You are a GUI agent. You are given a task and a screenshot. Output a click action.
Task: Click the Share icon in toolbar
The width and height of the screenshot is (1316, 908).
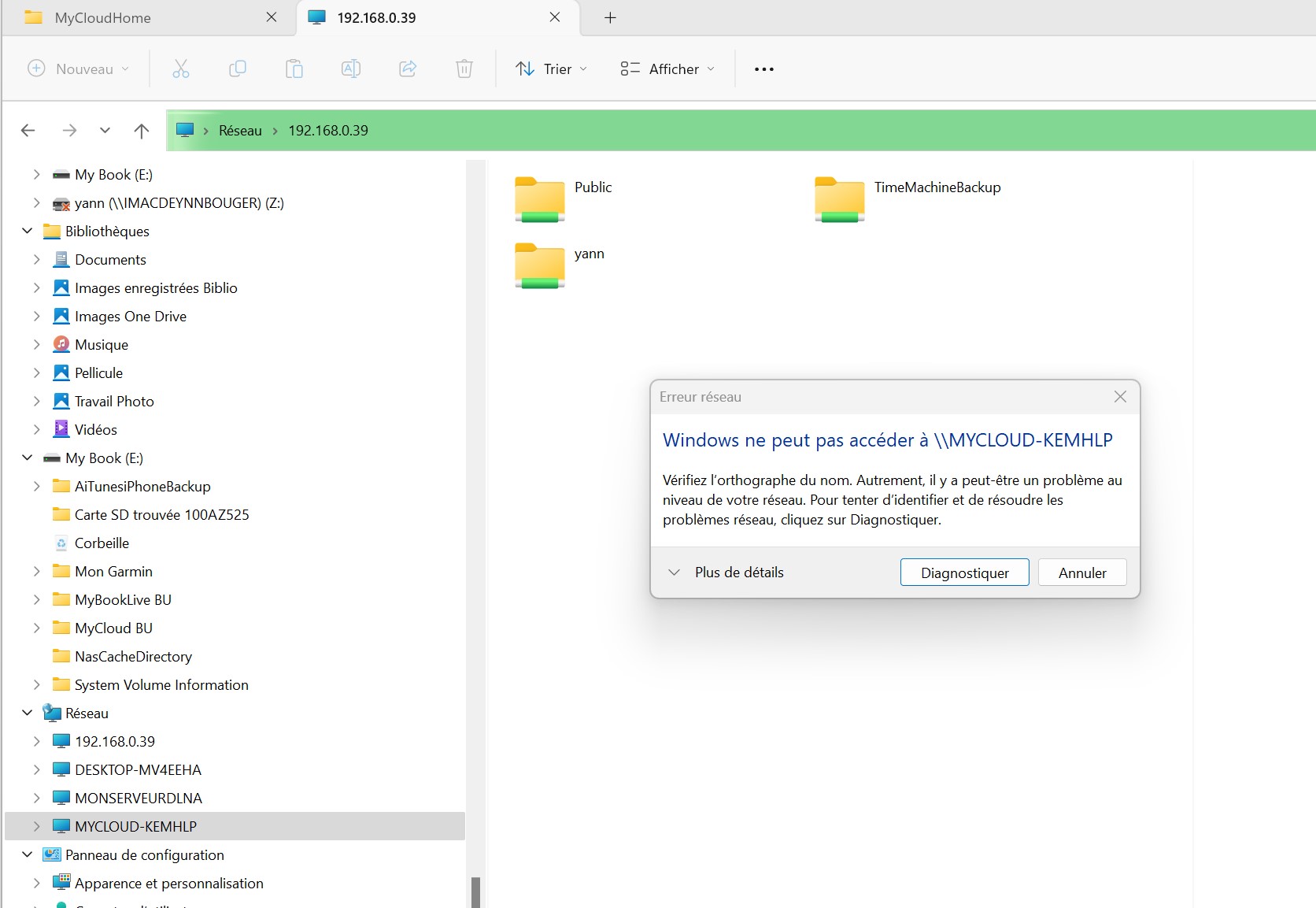pyautogui.click(x=408, y=69)
